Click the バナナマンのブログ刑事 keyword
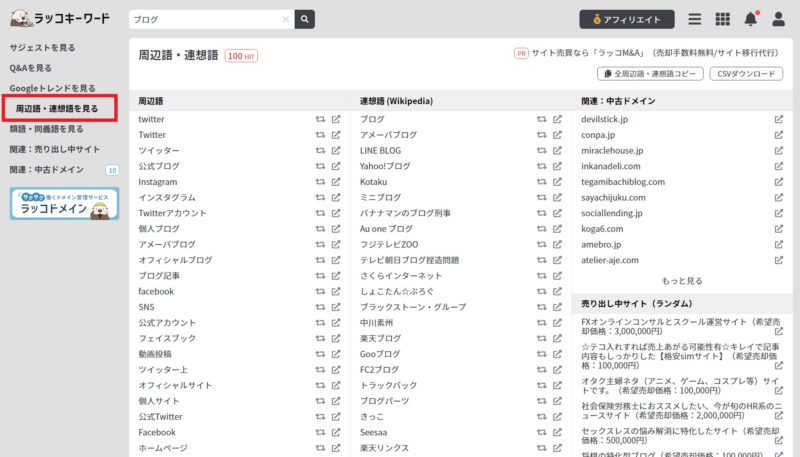Viewport: 800px width, 457px height. pos(405,213)
